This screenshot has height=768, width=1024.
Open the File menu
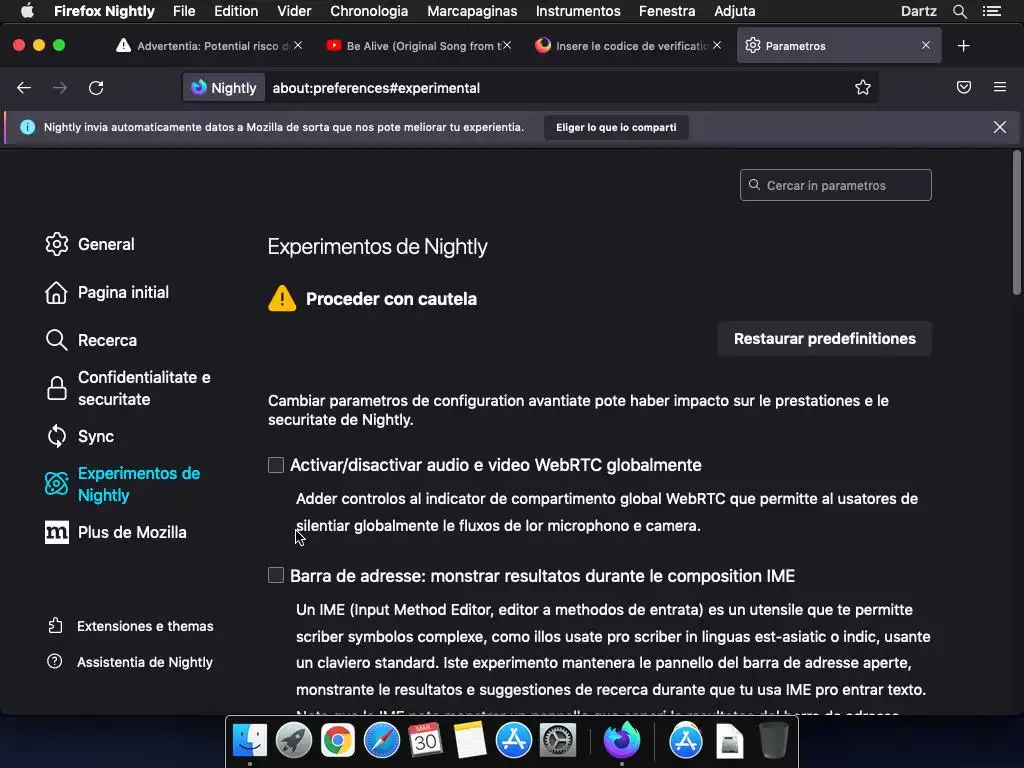click(x=184, y=11)
